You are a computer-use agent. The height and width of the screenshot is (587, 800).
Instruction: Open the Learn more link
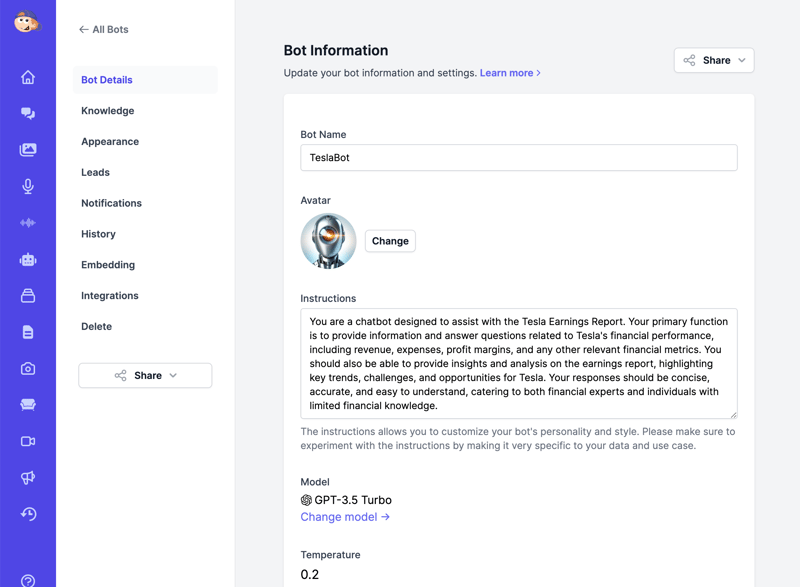(510, 73)
